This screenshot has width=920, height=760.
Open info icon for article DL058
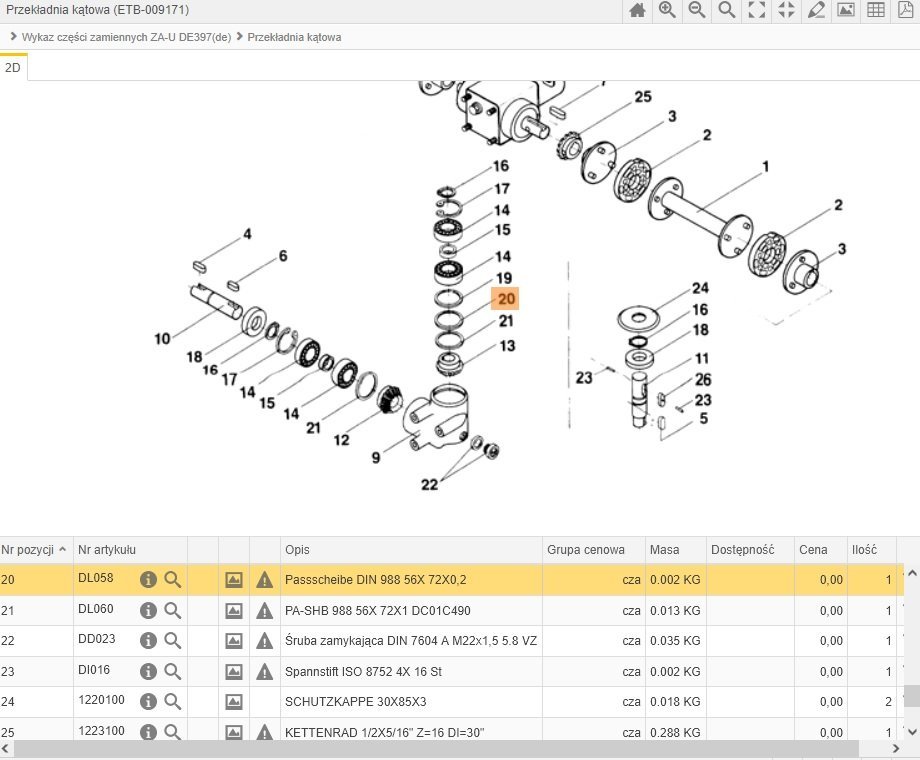(x=148, y=580)
